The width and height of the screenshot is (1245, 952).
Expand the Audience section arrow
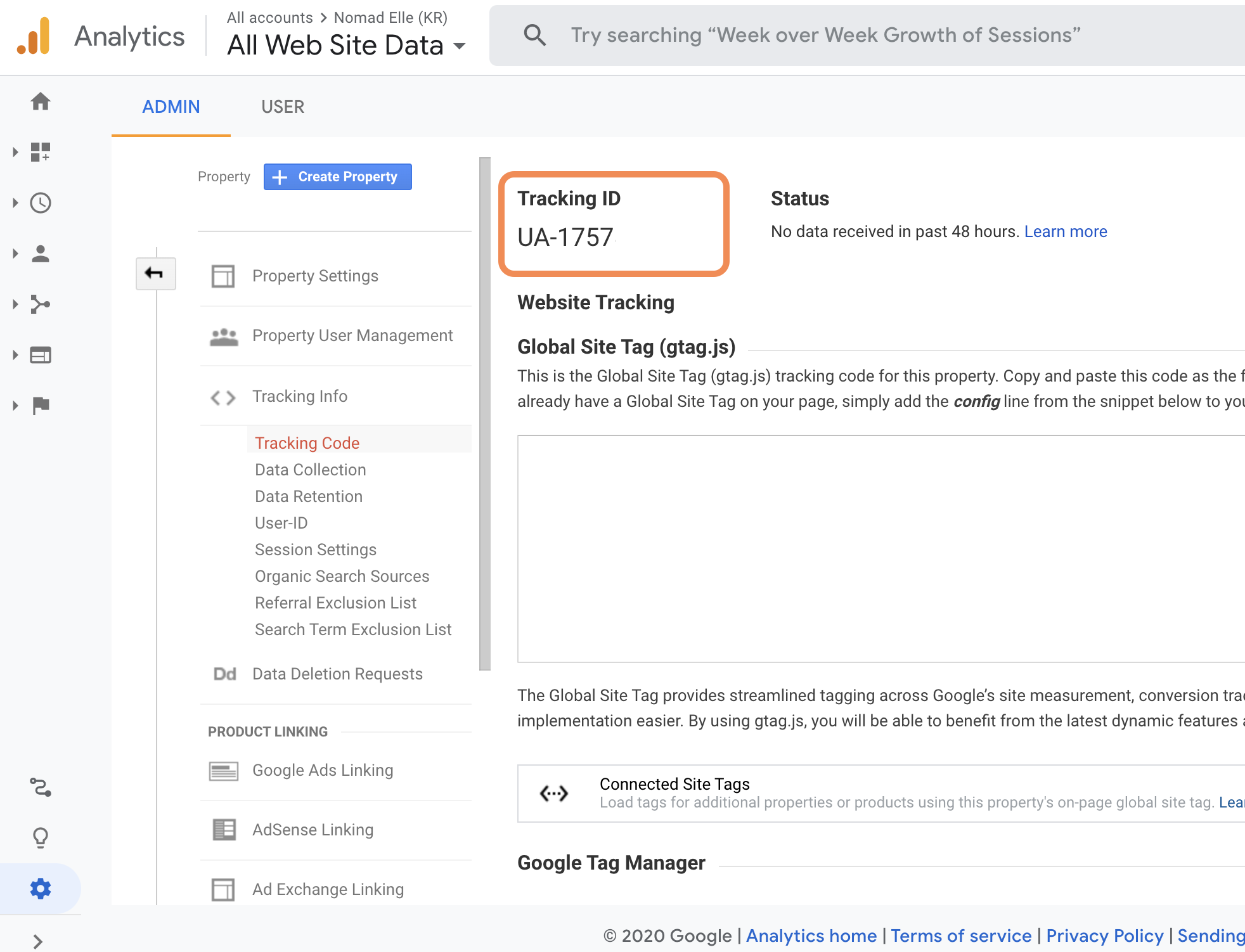[x=15, y=254]
